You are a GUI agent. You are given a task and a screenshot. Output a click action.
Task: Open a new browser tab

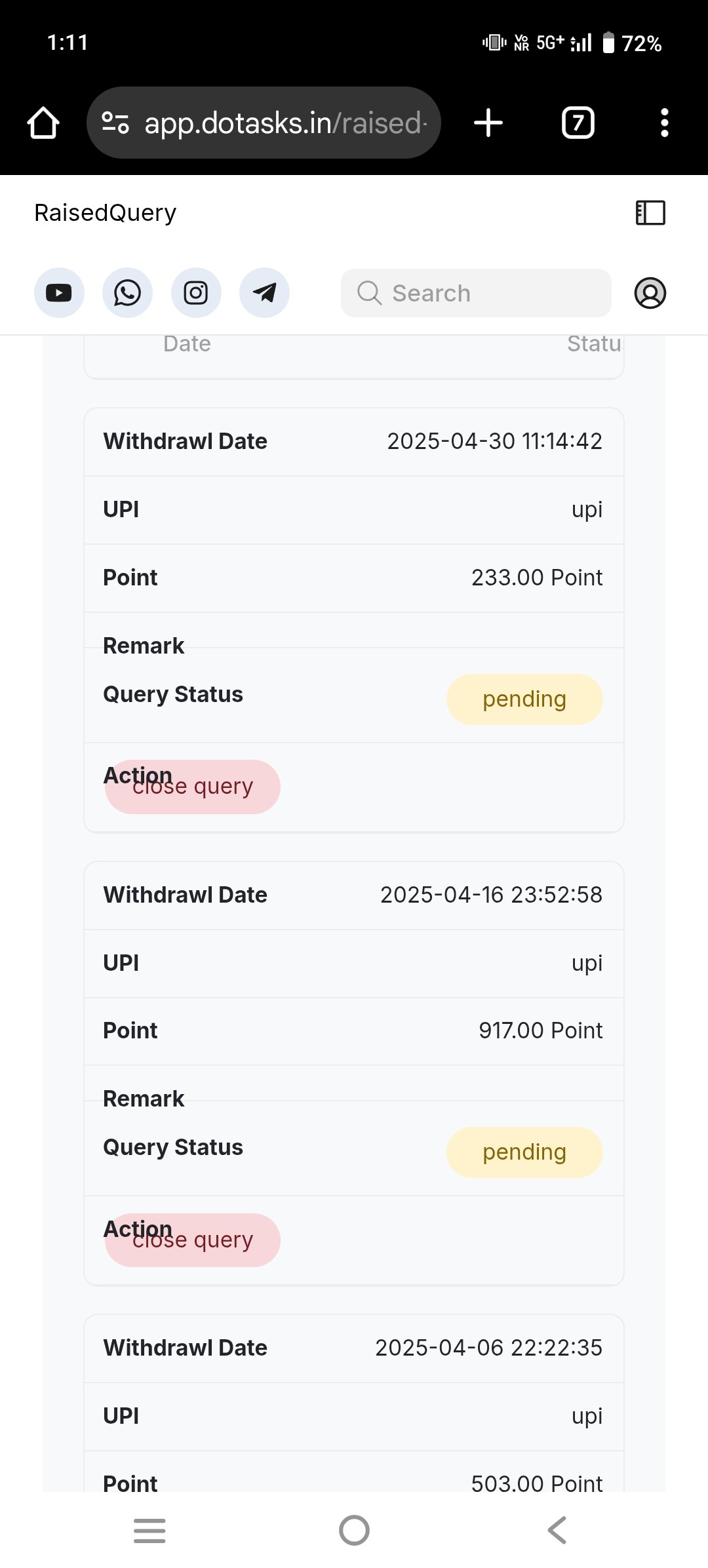point(488,123)
